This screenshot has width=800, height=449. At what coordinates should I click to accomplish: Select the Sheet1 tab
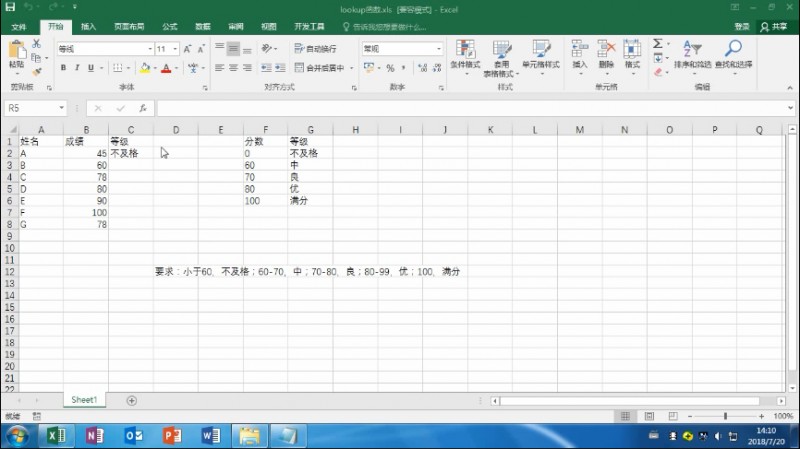tap(84, 400)
